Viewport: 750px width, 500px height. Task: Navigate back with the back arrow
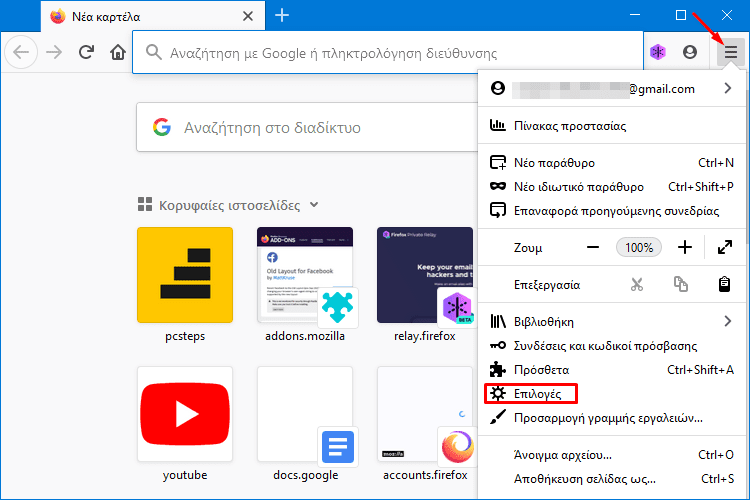(21, 52)
